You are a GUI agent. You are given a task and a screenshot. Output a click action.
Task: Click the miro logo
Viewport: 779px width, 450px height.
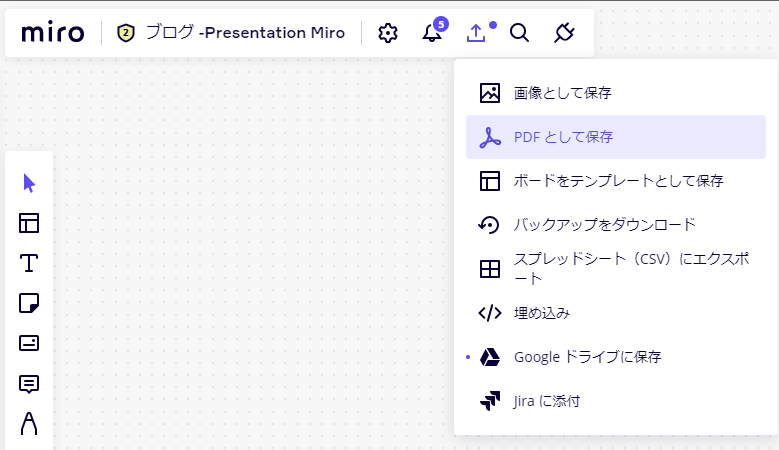click(x=53, y=32)
